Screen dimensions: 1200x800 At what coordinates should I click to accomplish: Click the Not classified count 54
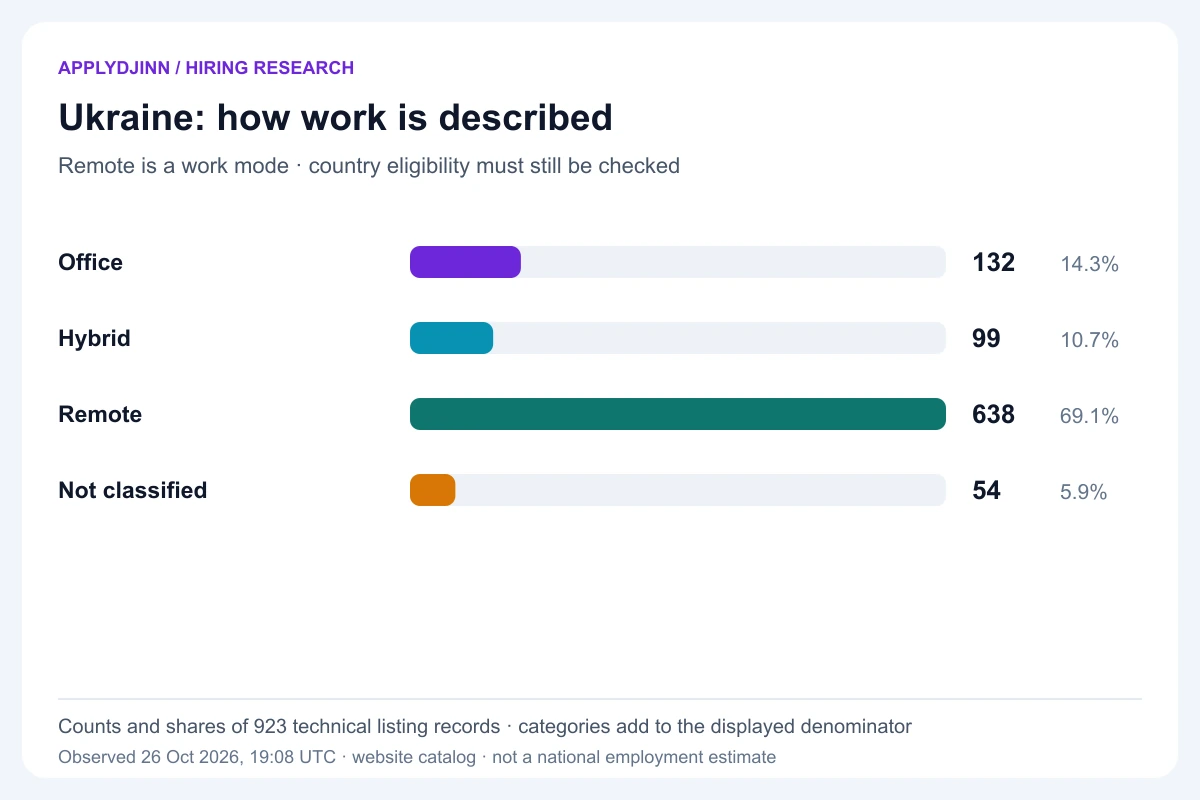point(986,490)
